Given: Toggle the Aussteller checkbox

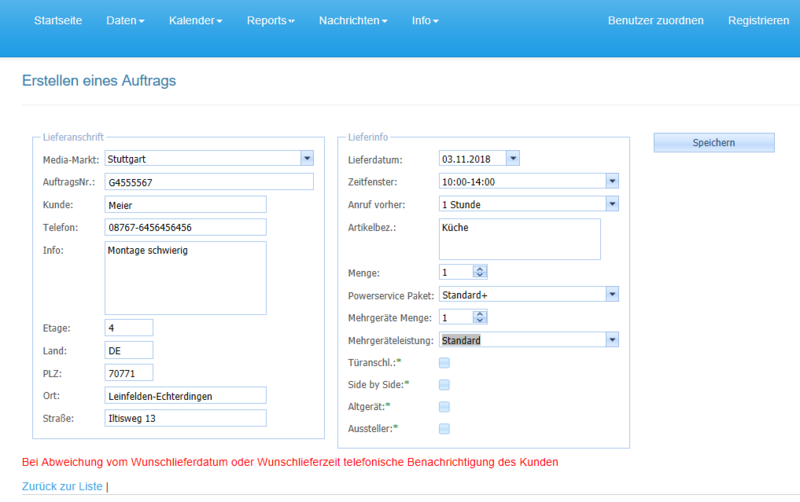Looking at the screenshot, I should pyautogui.click(x=444, y=429).
